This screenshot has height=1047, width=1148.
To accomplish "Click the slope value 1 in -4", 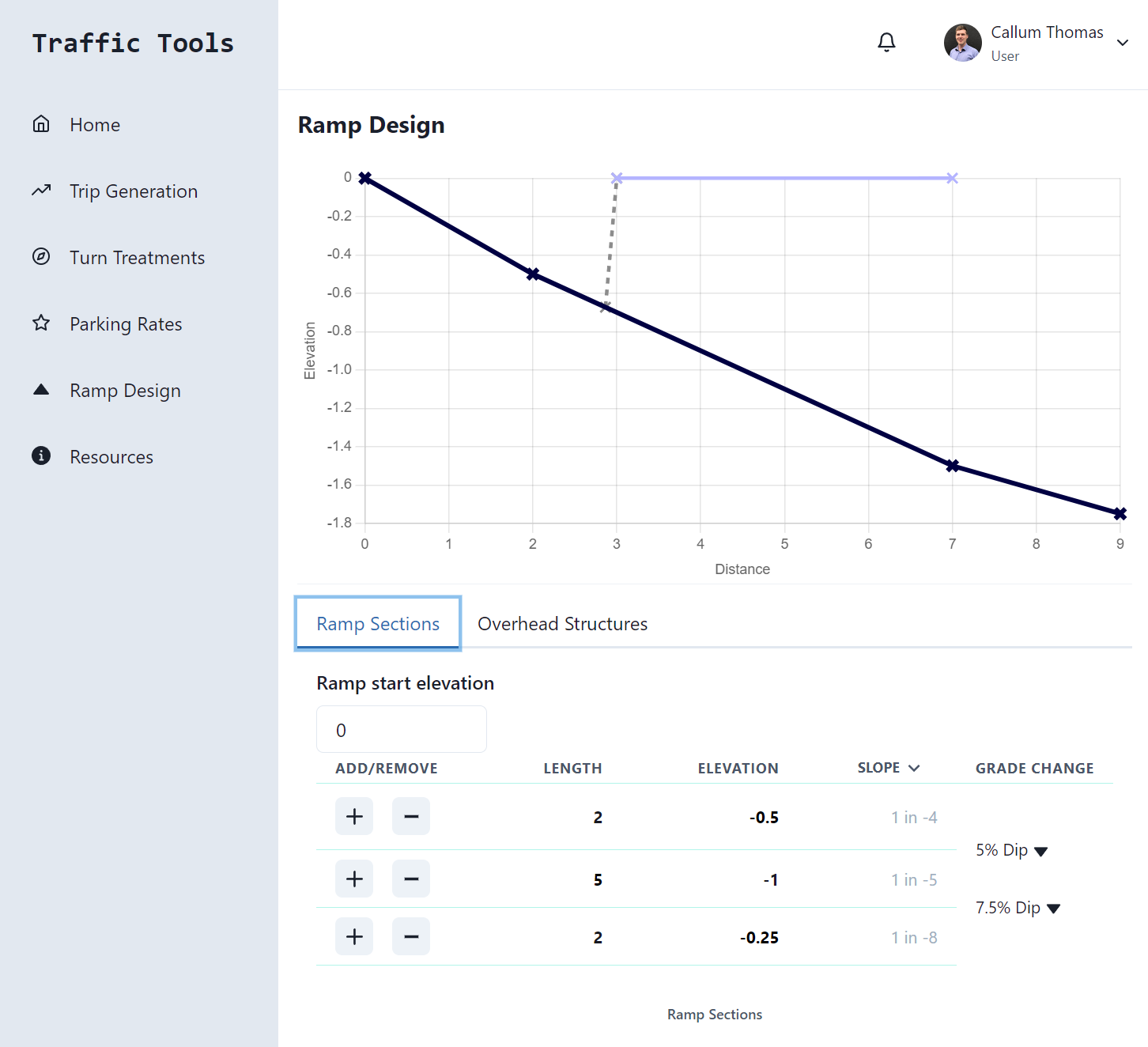I will coord(914,818).
